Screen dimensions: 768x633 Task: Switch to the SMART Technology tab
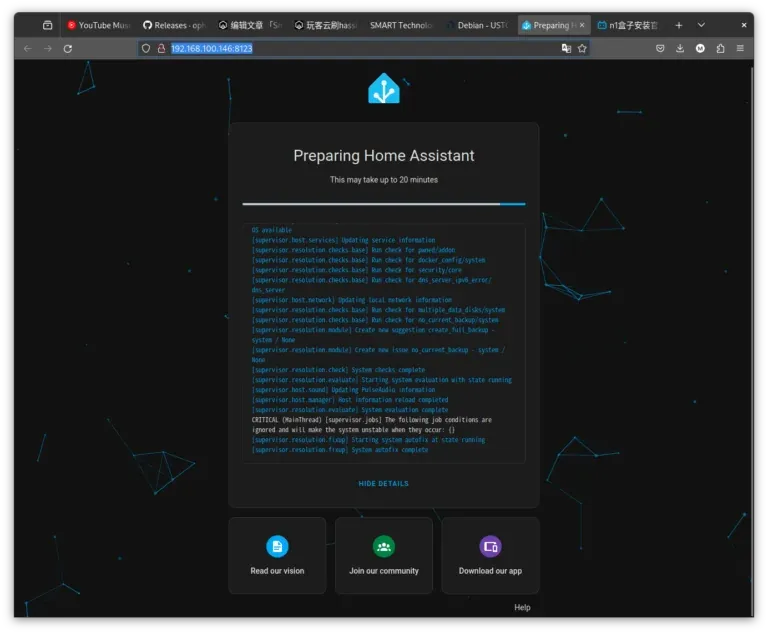401,25
